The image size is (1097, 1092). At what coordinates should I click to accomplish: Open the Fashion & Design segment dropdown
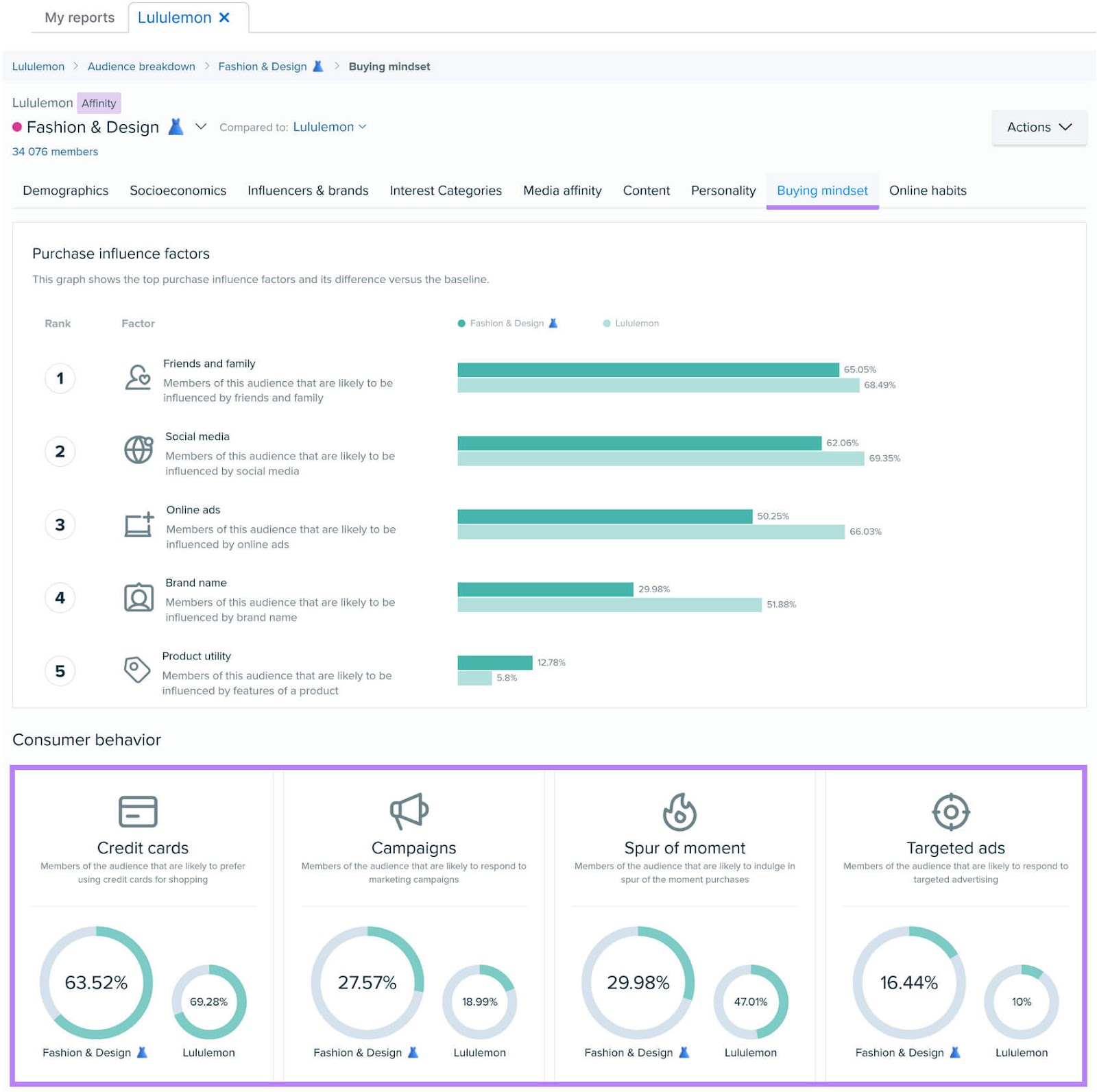(201, 126)
